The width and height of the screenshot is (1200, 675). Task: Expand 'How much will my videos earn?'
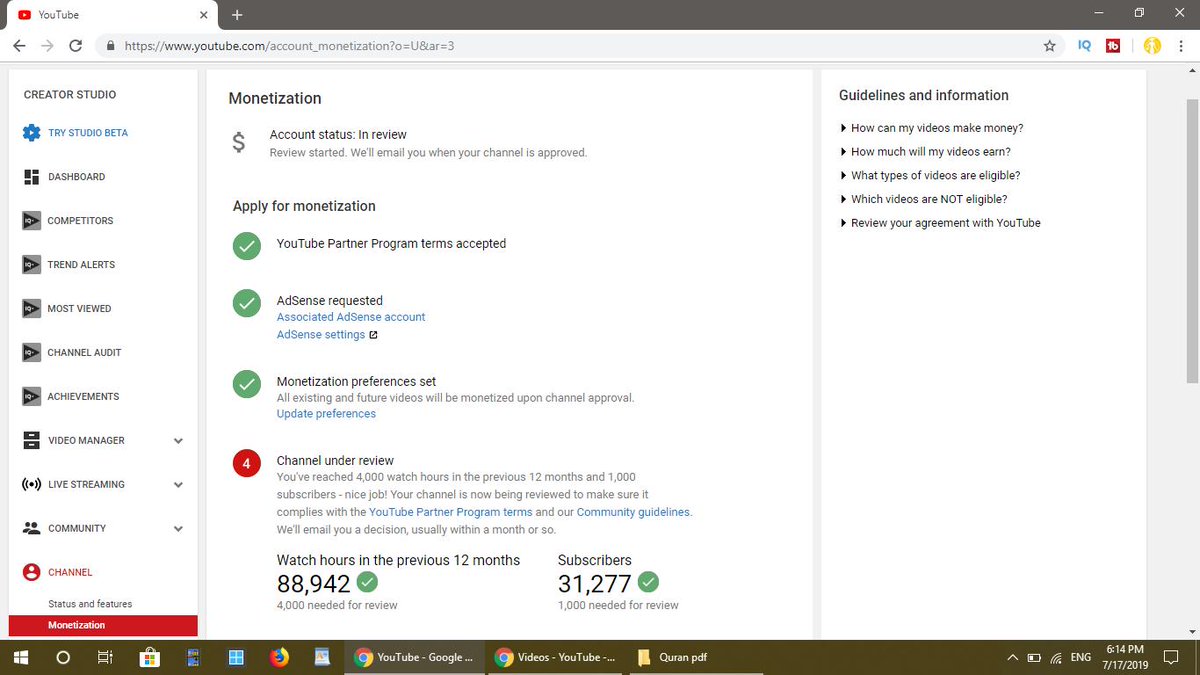click(925, 152)
